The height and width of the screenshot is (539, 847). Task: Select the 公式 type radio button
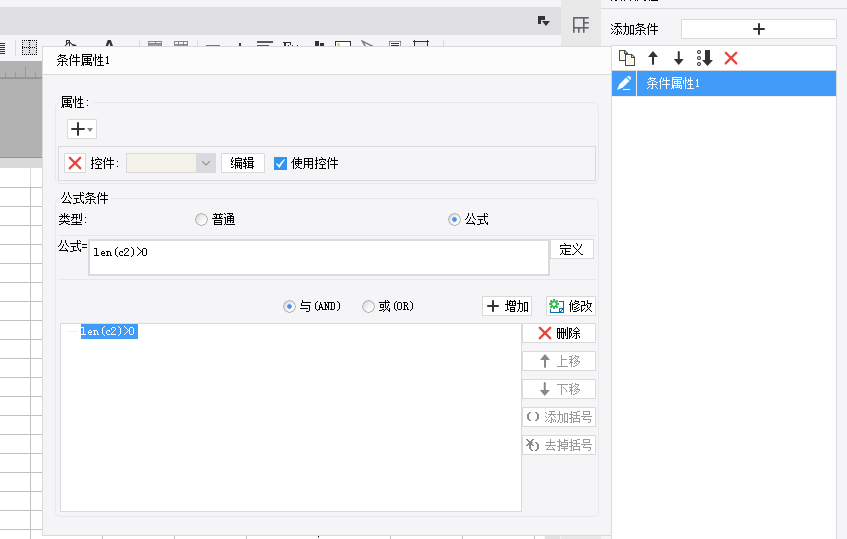tap(454, 219)
